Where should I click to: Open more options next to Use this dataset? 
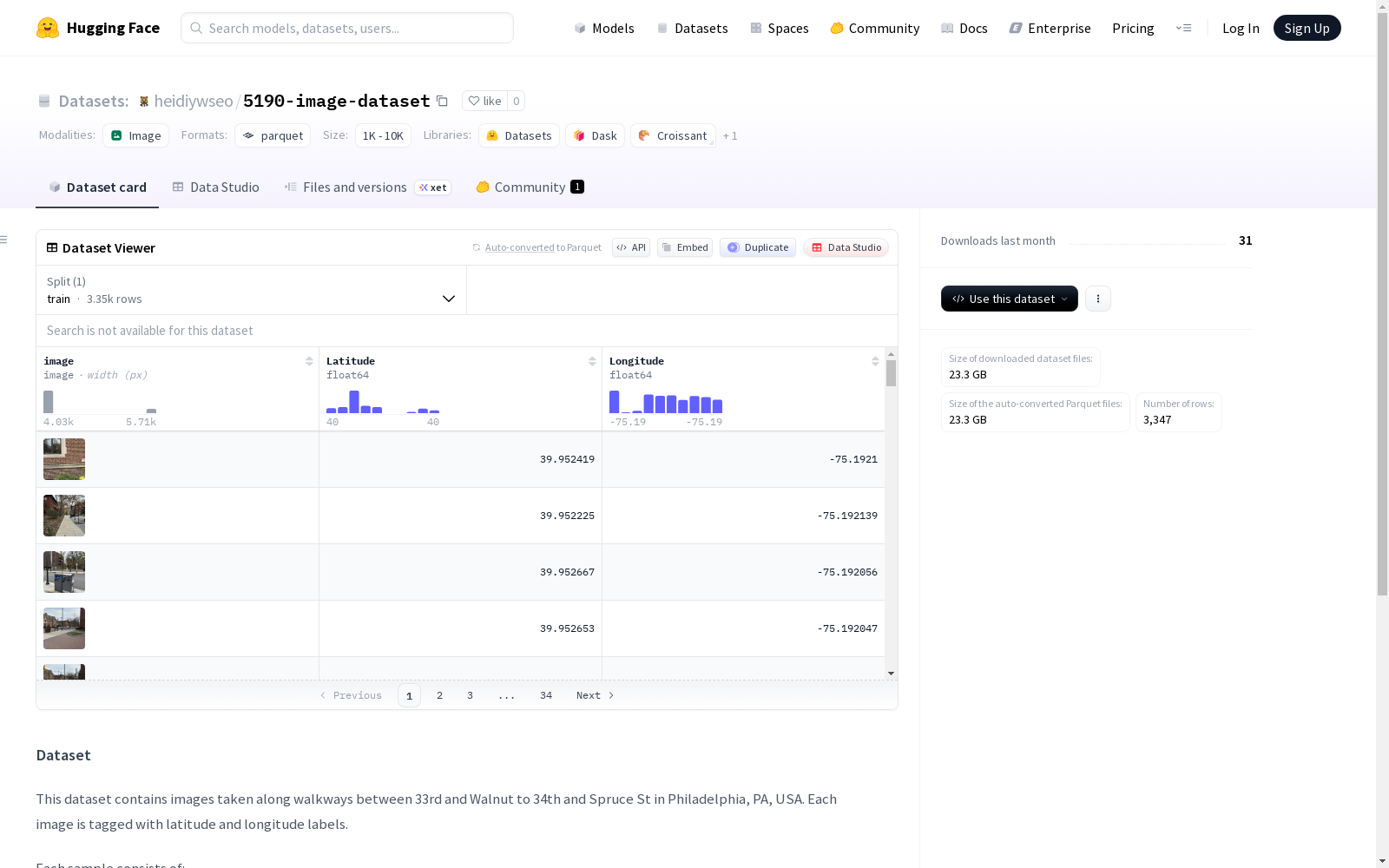[1097, 299]
